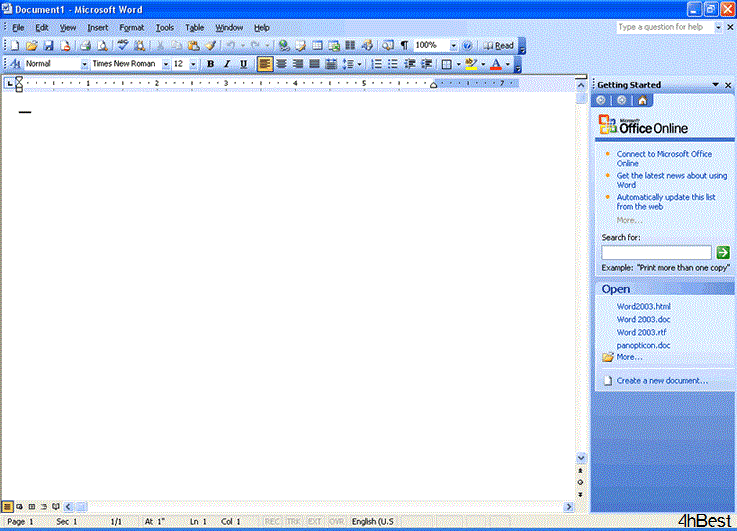Toggle the distributed alignment button
The image size is (737, 531).
[331, 64]
